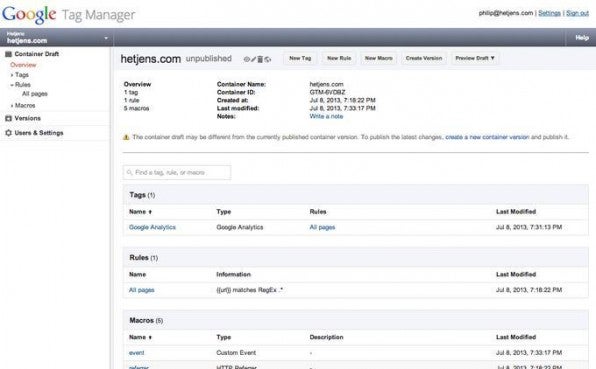The width and height of the screenshot is (596, 369).
Task: Open Rules in the sidebar
Action: point(23,84)
